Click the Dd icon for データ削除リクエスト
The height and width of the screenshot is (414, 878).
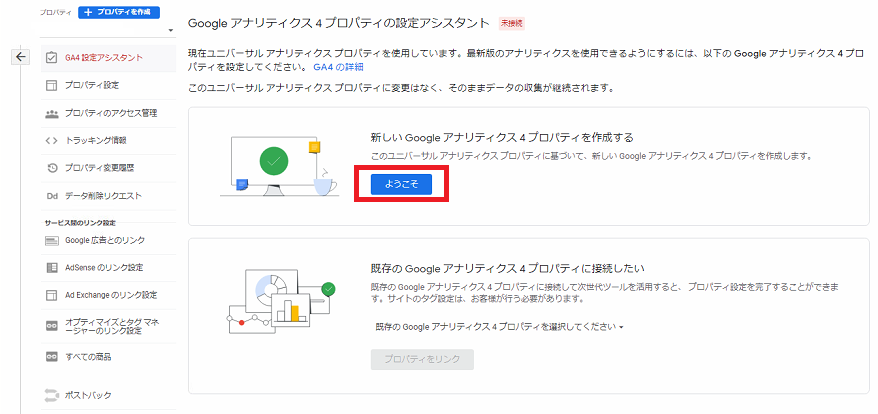[x=52, y=196]
